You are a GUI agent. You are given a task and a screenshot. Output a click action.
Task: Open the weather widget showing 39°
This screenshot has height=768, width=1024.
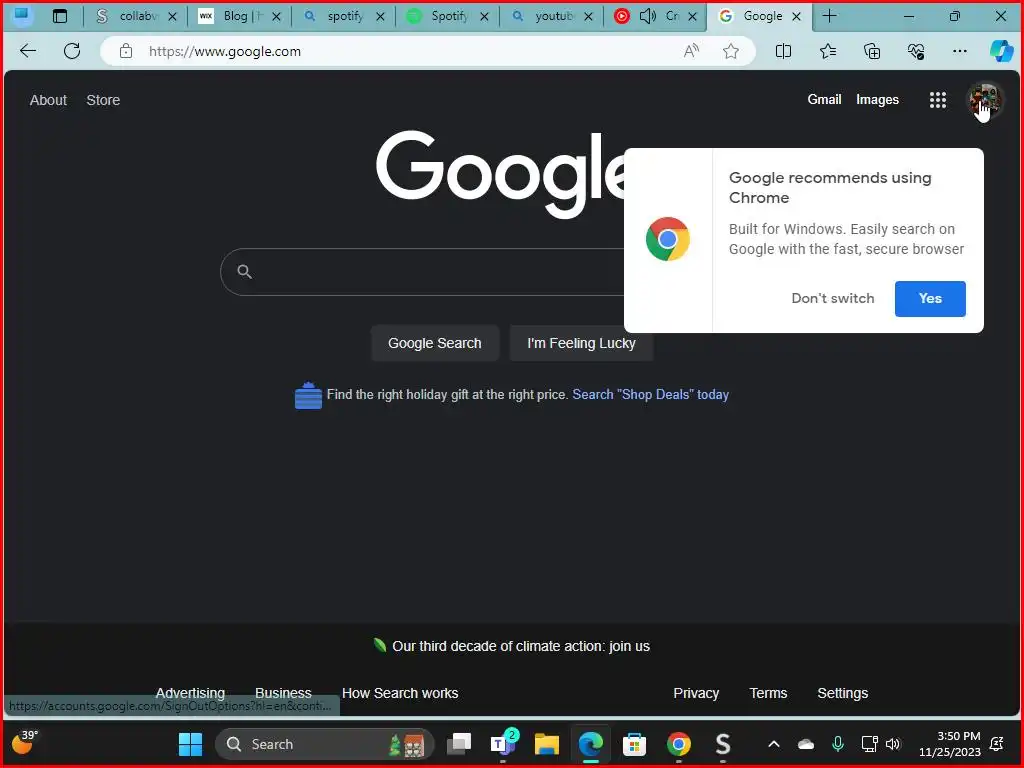click(x=25, y=743)
